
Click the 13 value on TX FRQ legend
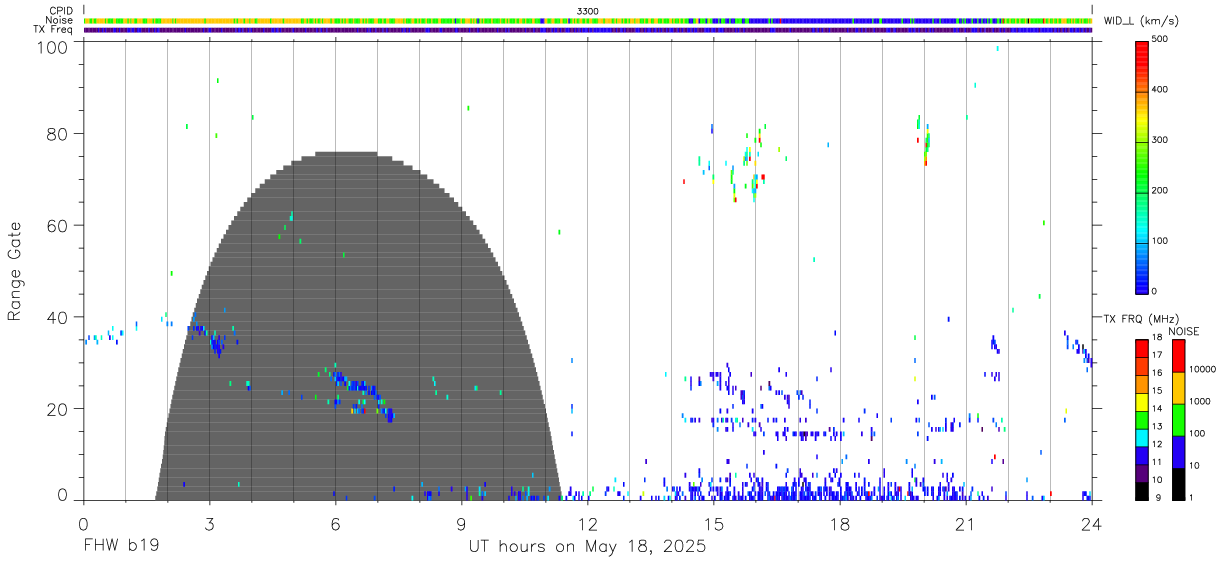pyautogui.click(x=1157, y=426)
